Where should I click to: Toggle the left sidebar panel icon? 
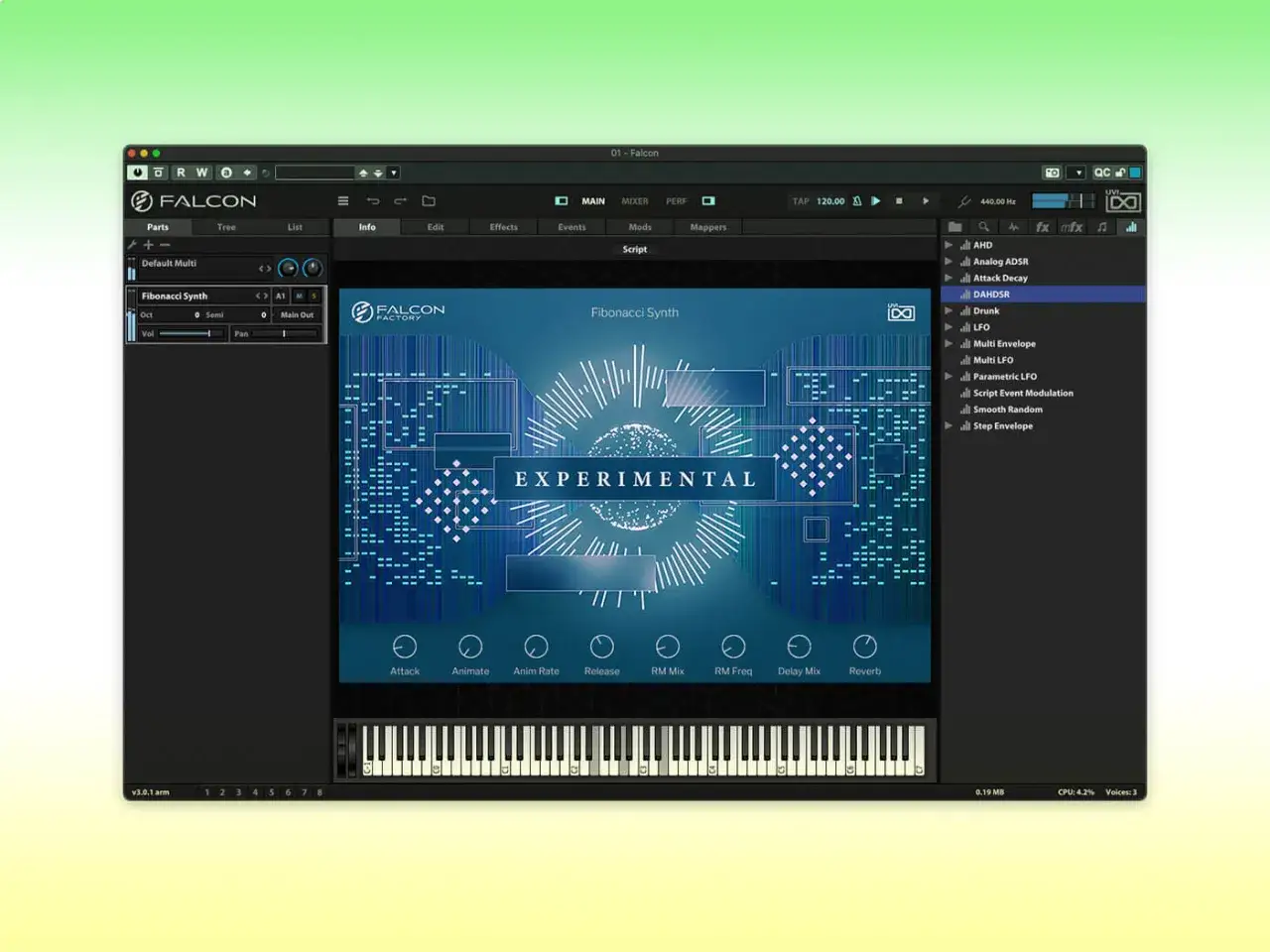(562, 201)
